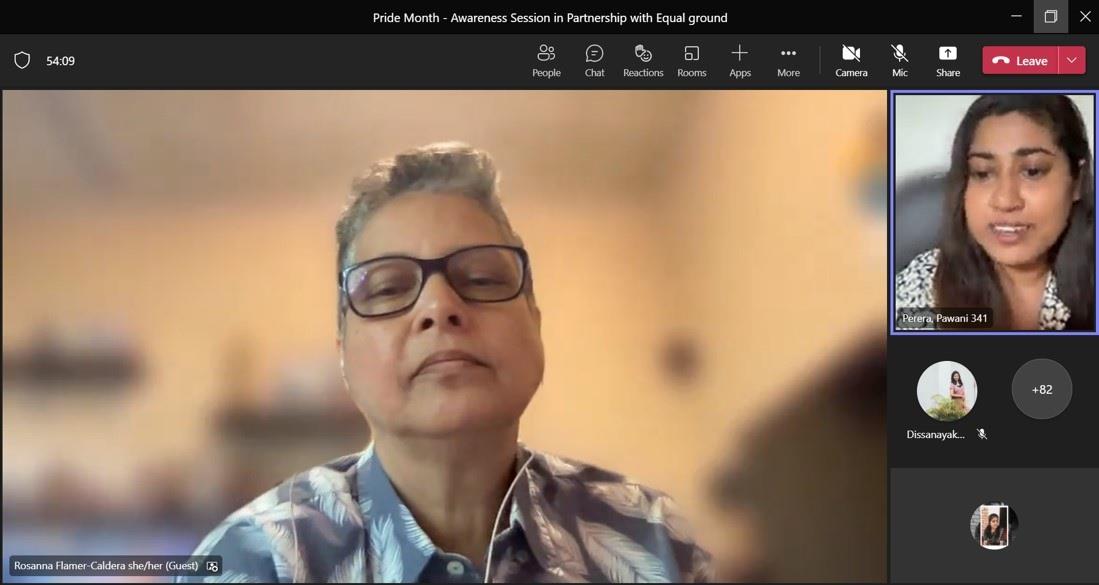1099x585 pixels.
Task: Toggle the Camera on
Action: (x=851, y=60)
